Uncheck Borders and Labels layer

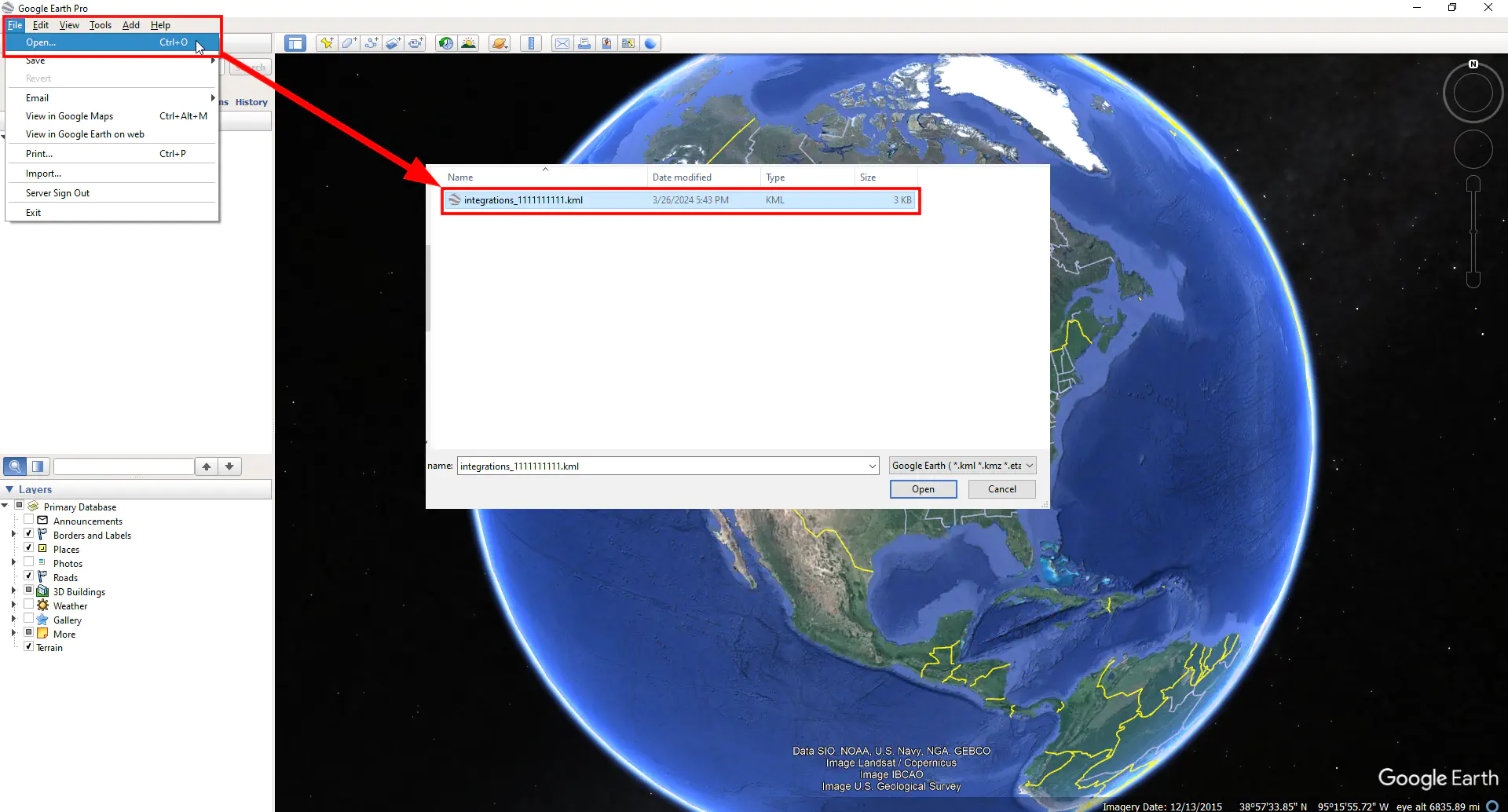coord(29,534)
